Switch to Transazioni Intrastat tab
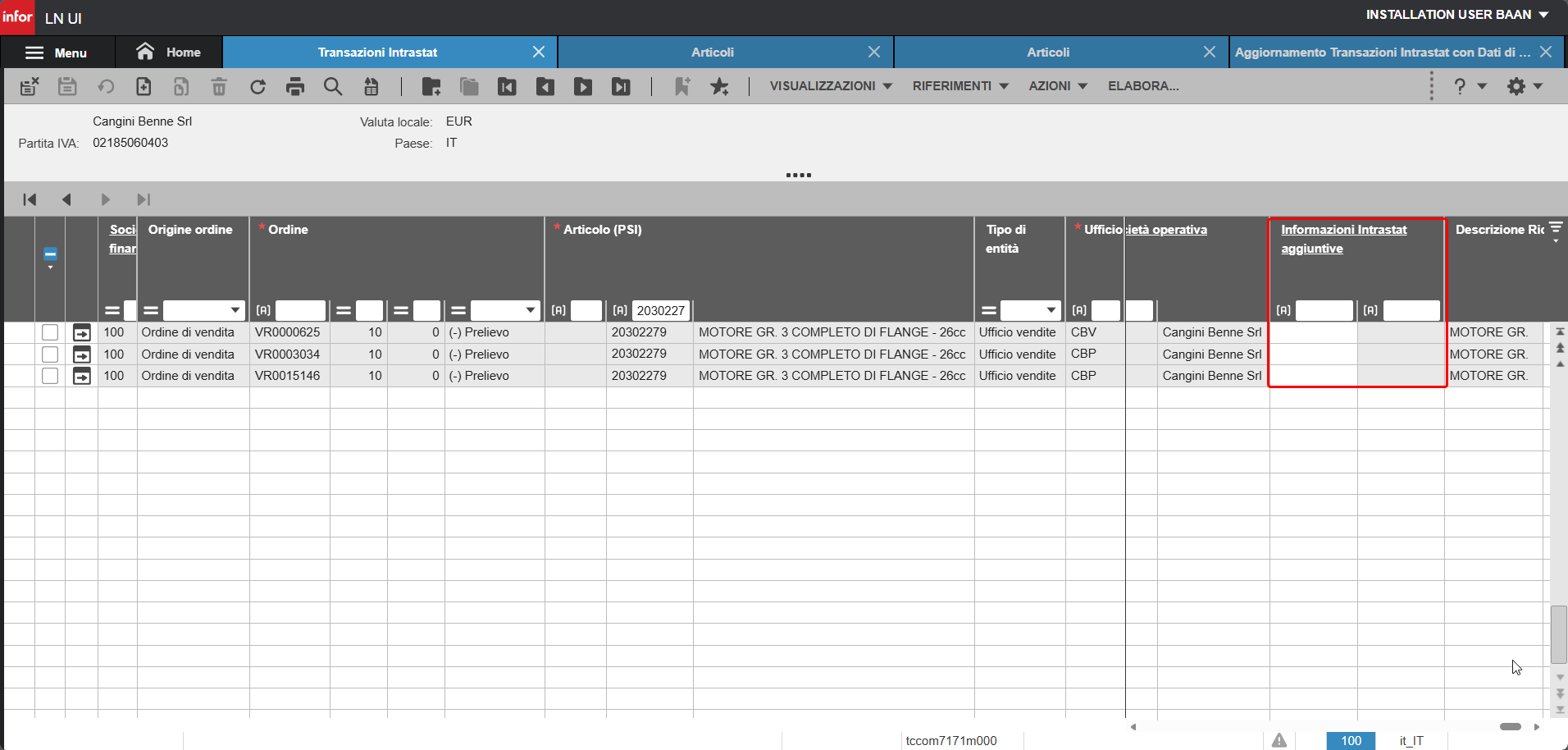The height and width of the screenshot is (750, 1568). [377, 53]
